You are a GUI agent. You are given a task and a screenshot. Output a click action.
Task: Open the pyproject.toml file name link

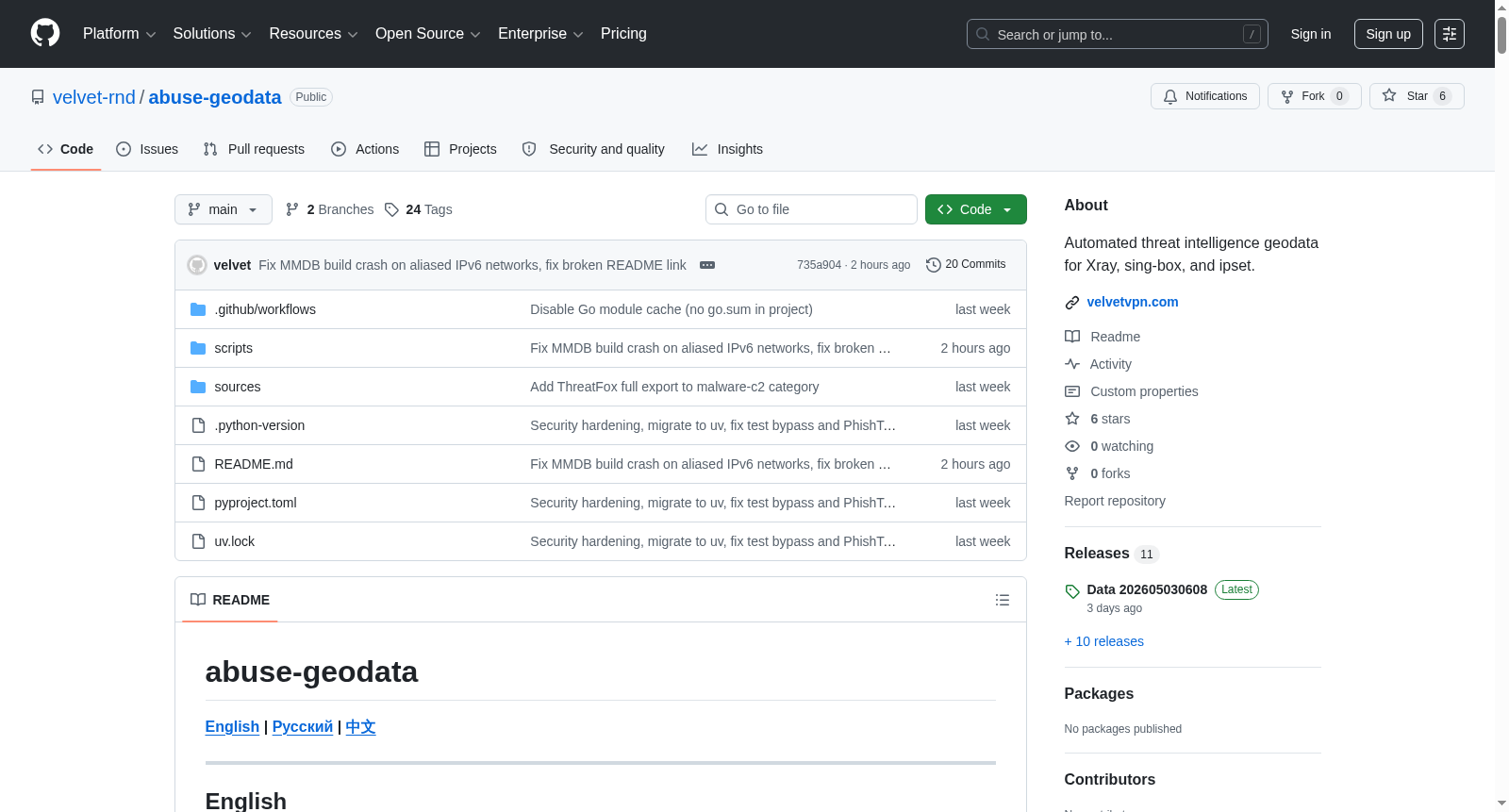[x=256, y=503]
